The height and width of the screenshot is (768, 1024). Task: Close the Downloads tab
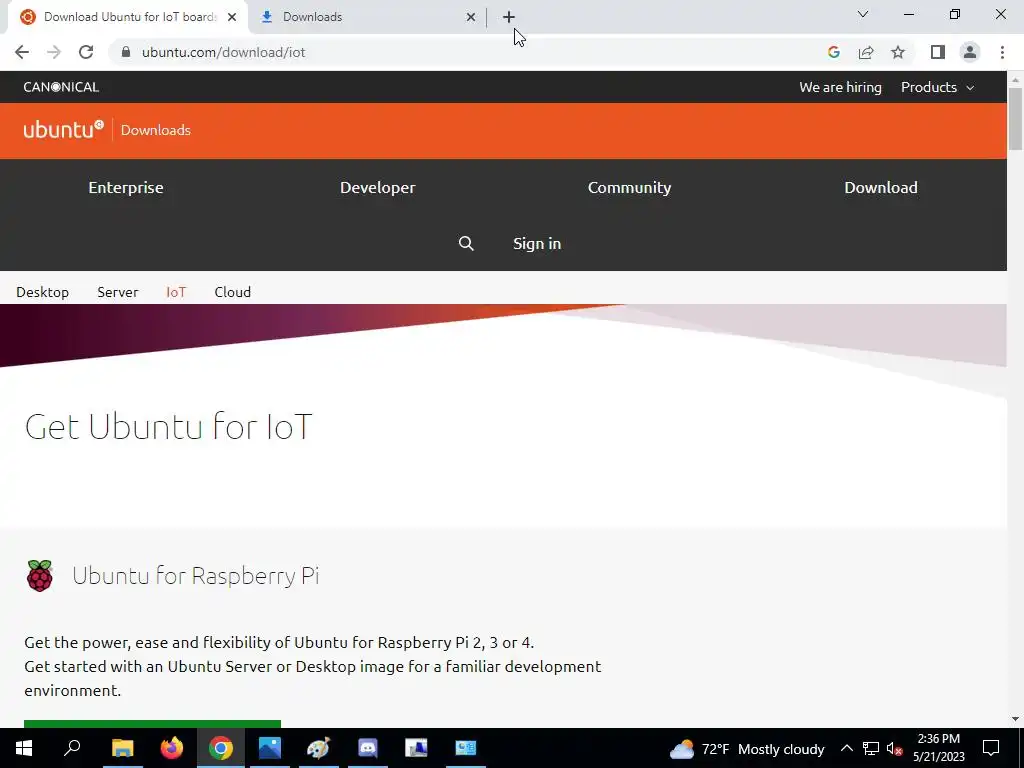click(471, 17)
